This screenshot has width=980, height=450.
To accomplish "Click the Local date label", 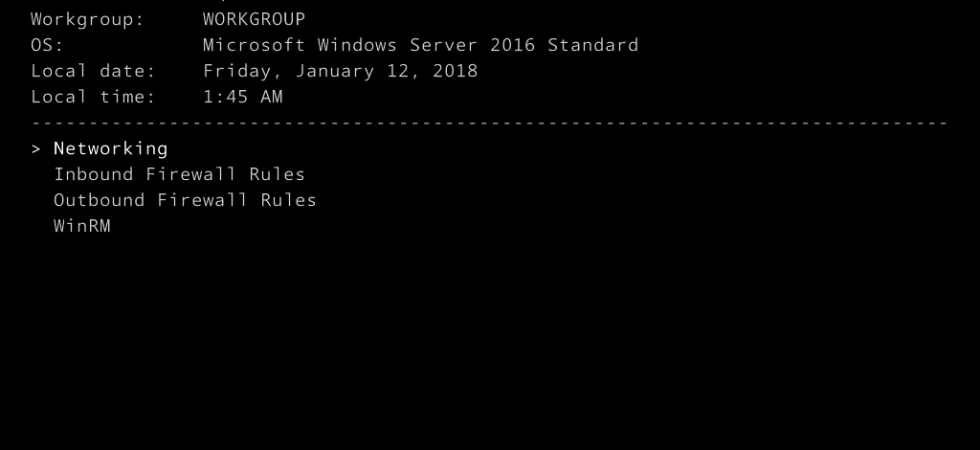I will 93,71.
